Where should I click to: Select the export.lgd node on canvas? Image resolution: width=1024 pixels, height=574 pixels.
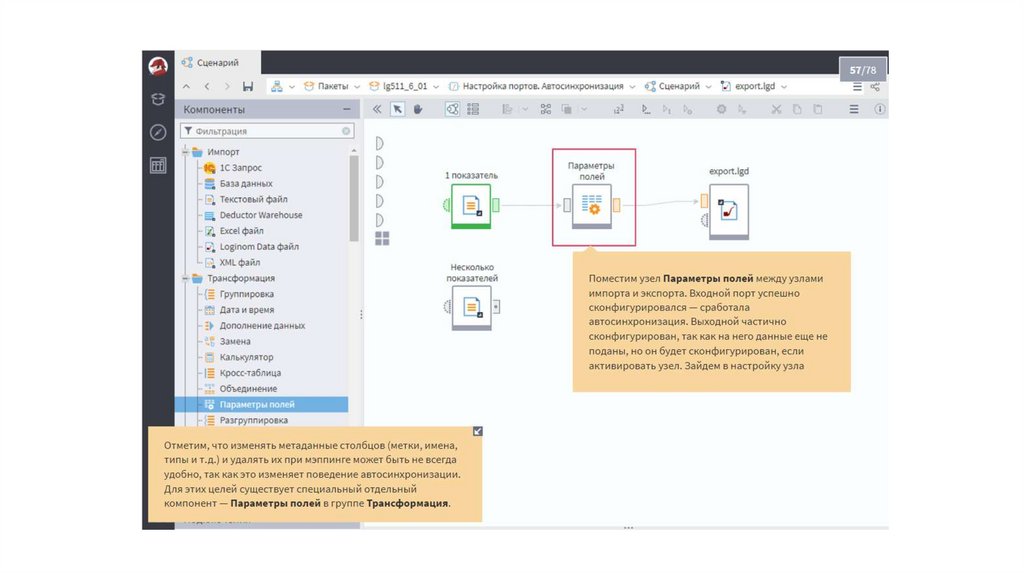pos(729,211)
